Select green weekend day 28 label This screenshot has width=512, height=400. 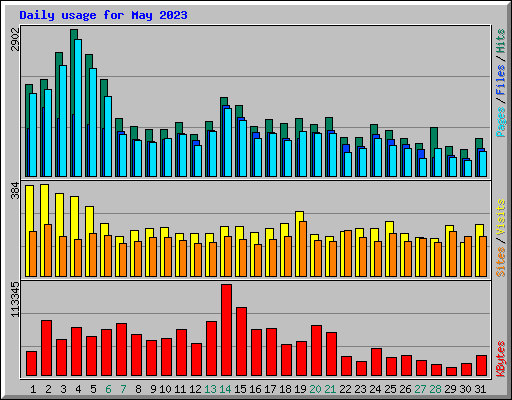click(435, 389)
